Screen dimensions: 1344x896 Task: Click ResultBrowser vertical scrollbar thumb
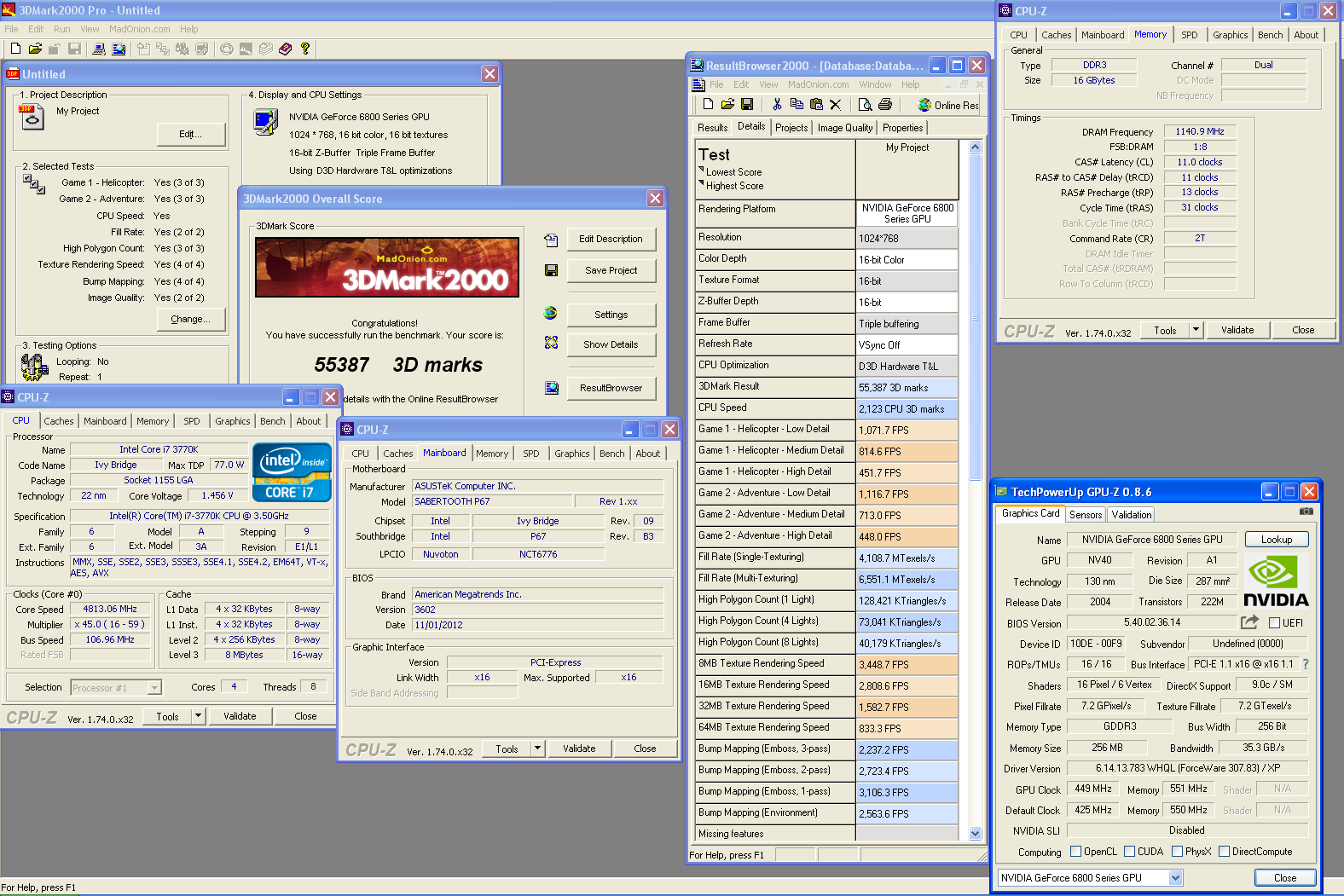coord(976,316)
